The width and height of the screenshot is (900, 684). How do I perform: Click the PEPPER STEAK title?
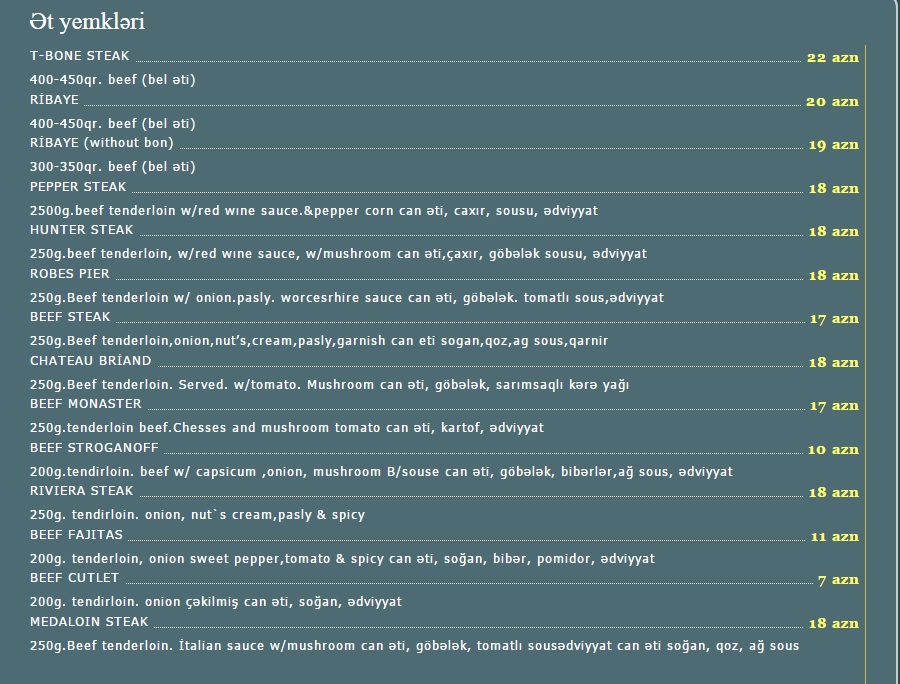(78, 186)
